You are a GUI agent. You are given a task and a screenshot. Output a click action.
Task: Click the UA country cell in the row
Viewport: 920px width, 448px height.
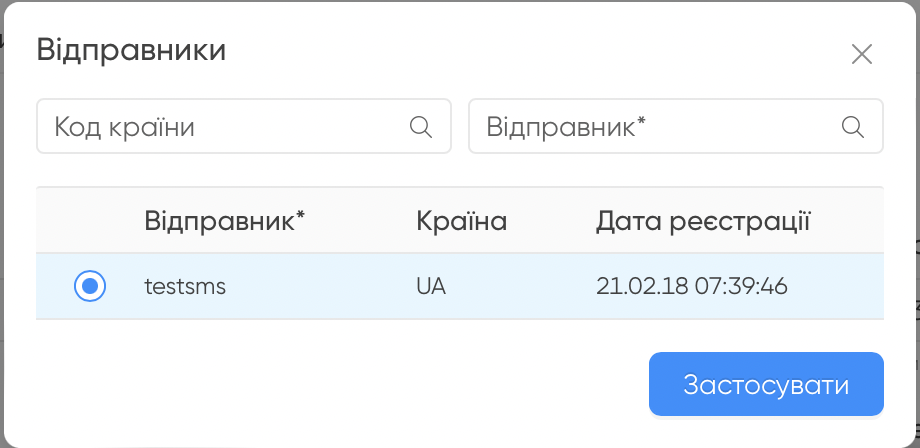(431, 287)
